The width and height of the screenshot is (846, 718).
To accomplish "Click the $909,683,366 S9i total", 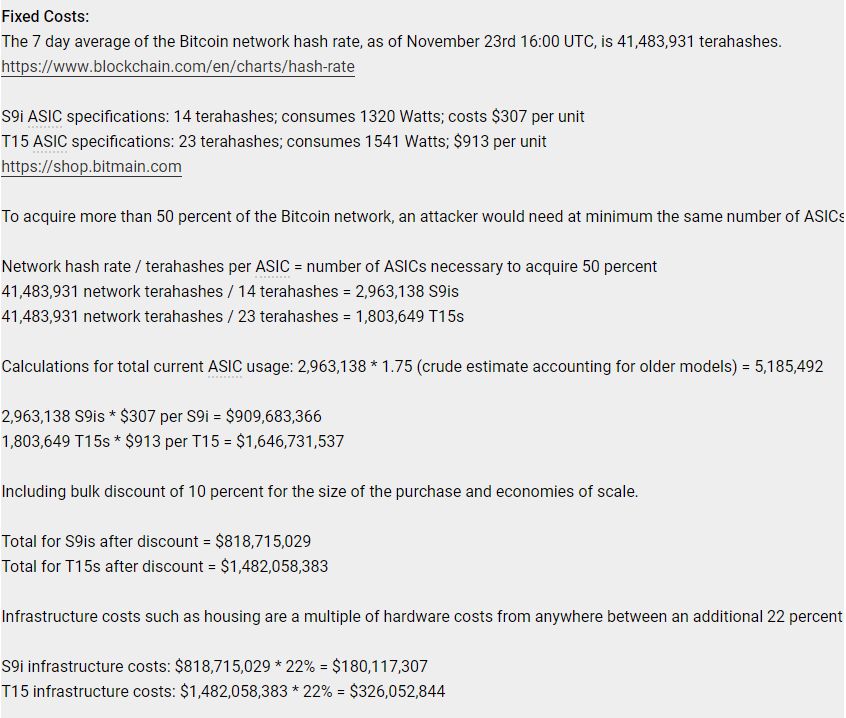I will (x=274, y=416).
